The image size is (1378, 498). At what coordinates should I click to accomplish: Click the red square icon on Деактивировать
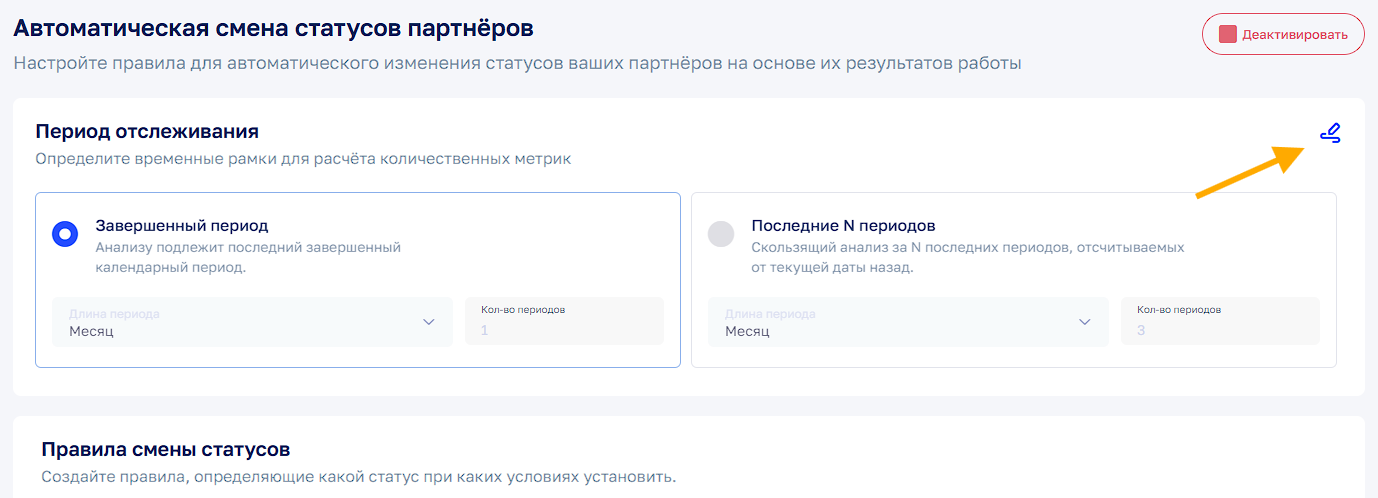1228,35
